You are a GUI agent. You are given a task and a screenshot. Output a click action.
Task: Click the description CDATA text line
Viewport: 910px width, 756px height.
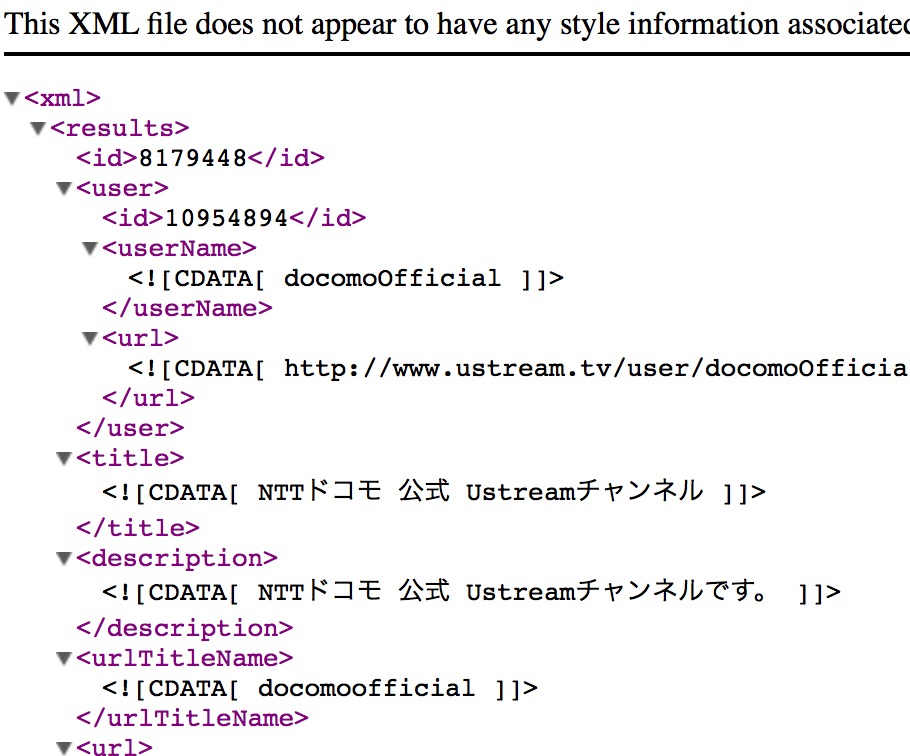pyautogui.click(x=471, y=591)
